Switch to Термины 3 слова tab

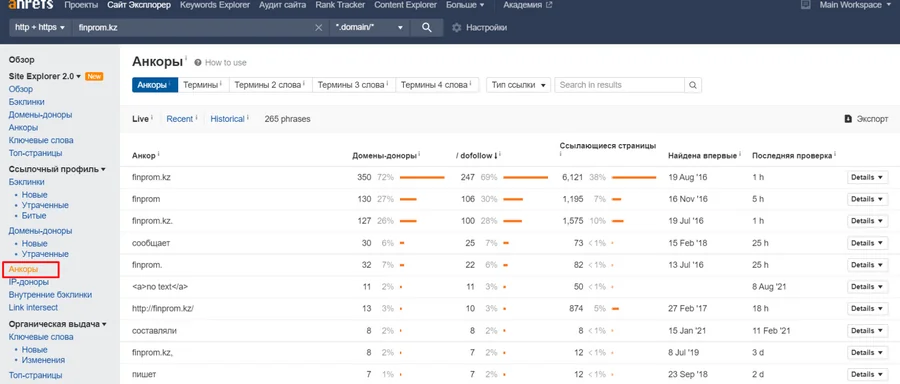click(x=354, y=85)
